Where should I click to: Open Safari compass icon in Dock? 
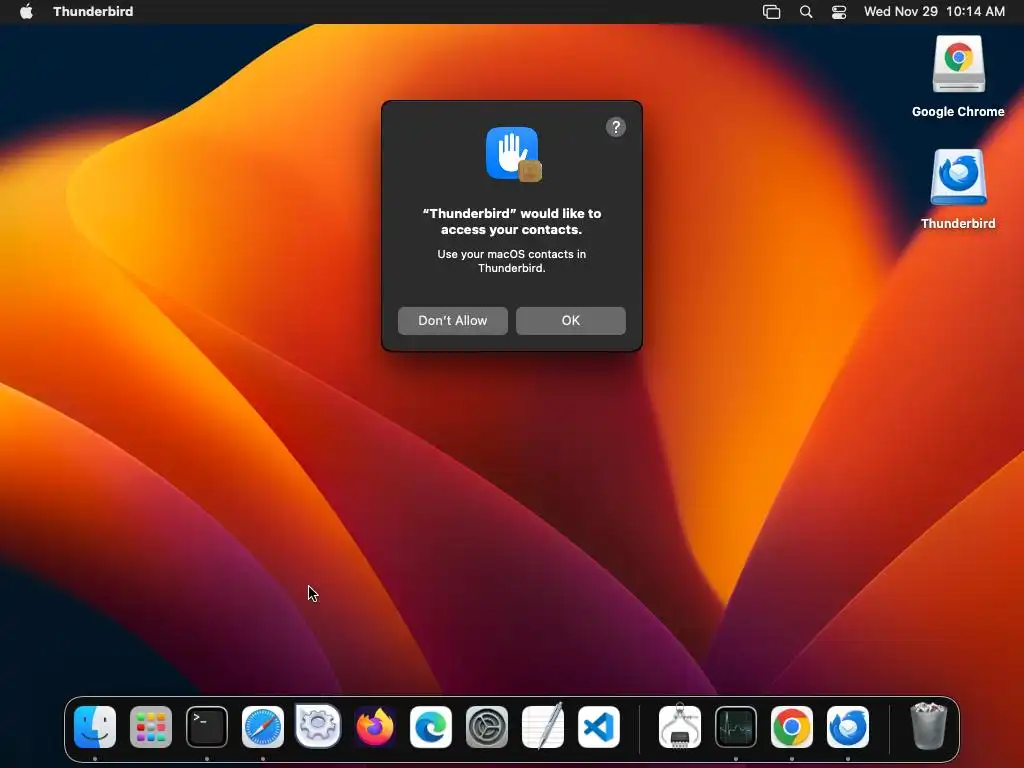(x=263, y=727)
